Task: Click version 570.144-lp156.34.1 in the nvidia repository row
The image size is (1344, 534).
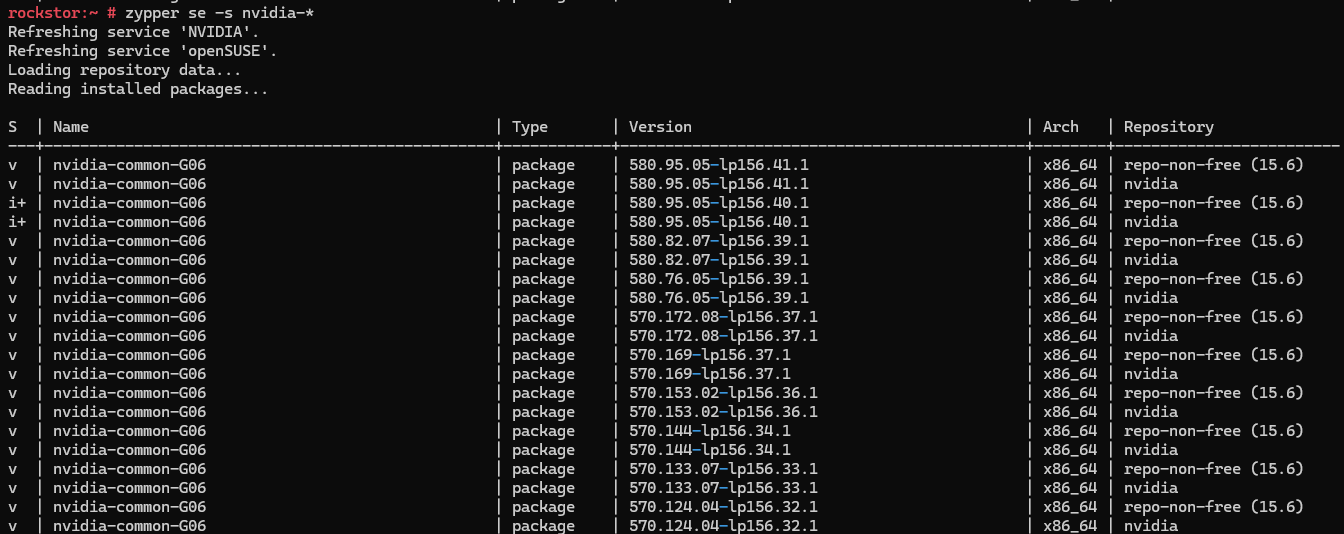Action: [710, 450]
